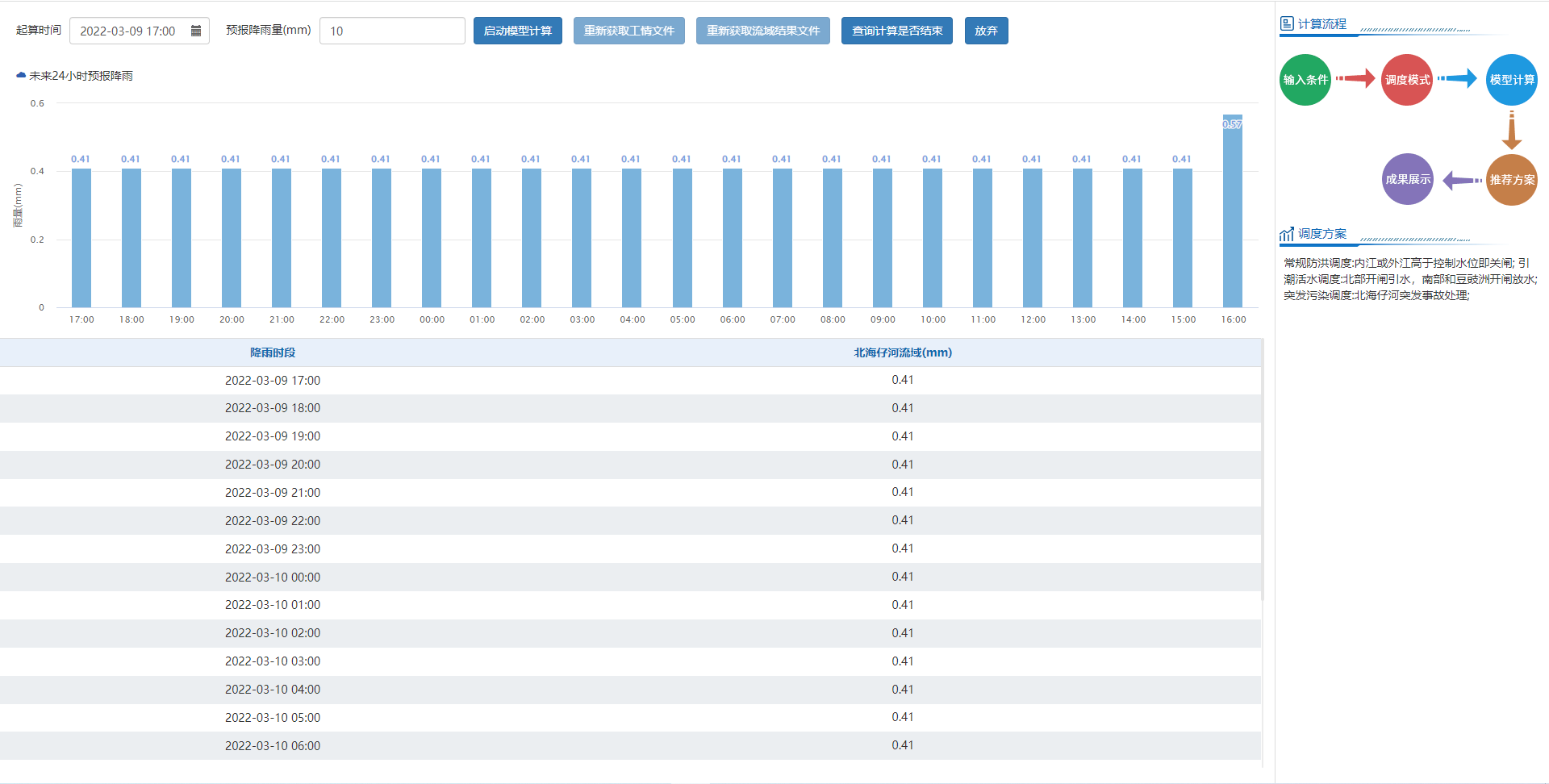Click the 计算流程 panel header icon
The image size is (1549, 784).
pos(1287,24)
